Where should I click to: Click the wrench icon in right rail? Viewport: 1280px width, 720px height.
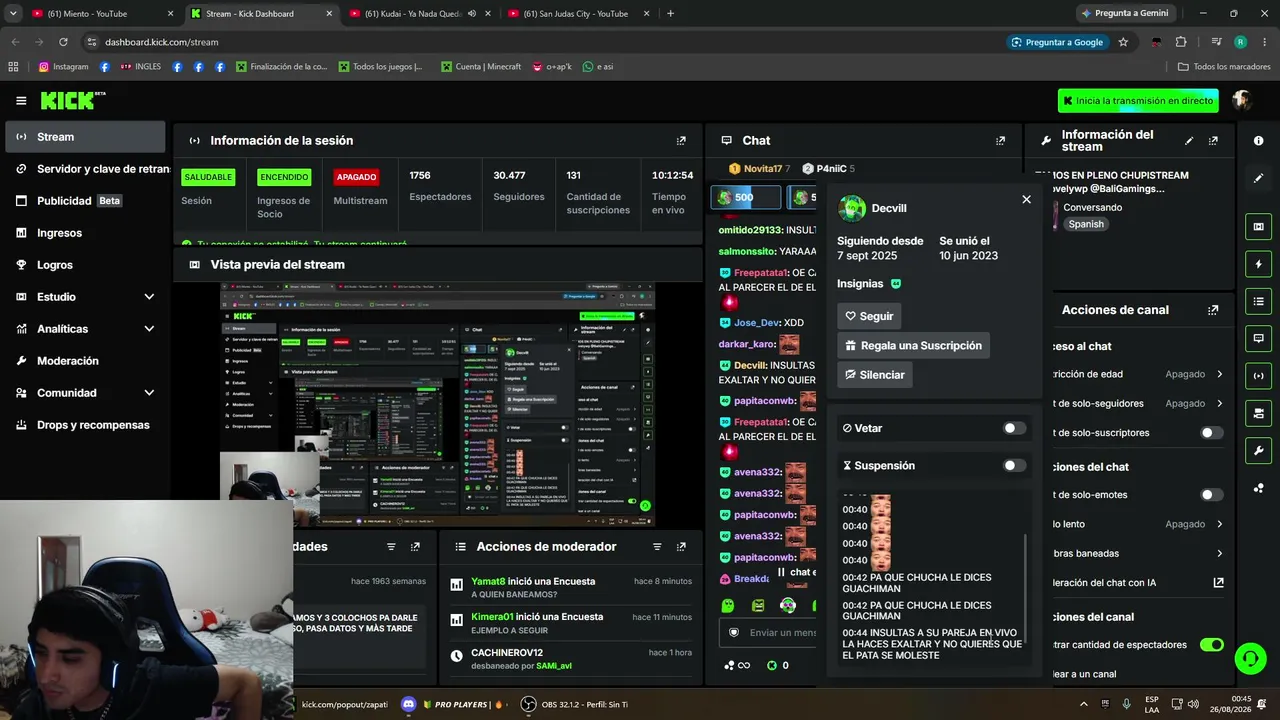point(1258,450)
